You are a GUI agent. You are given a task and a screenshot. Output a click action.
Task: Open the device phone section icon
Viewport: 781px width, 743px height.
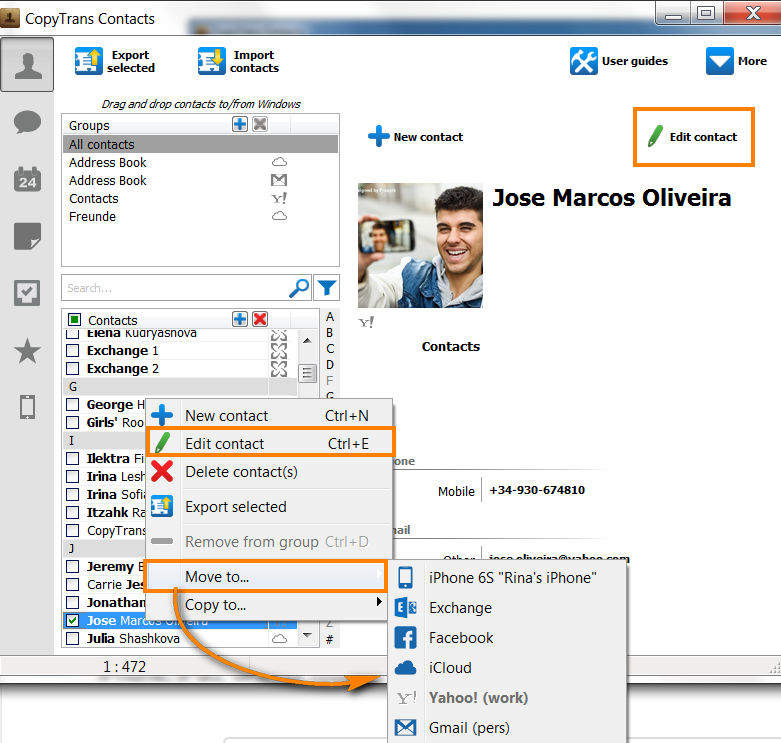point(27,407)
